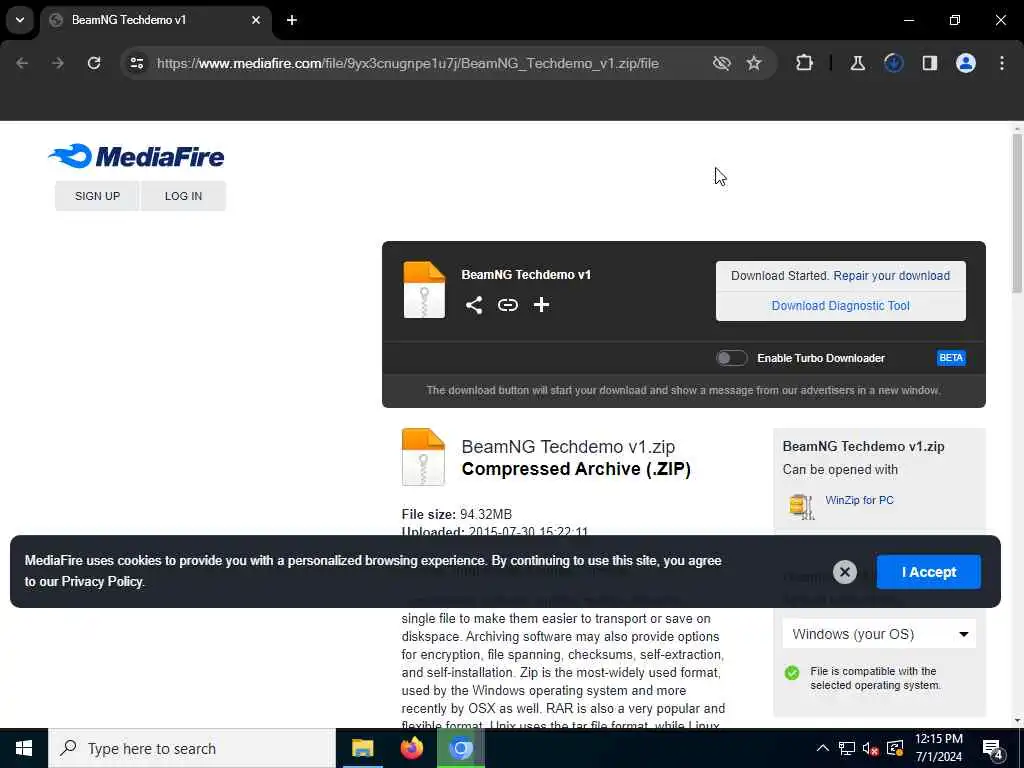The width and height of the screenshot is (1024, 768).
Task: Expand the tab search dropdown
Action: 20,20
